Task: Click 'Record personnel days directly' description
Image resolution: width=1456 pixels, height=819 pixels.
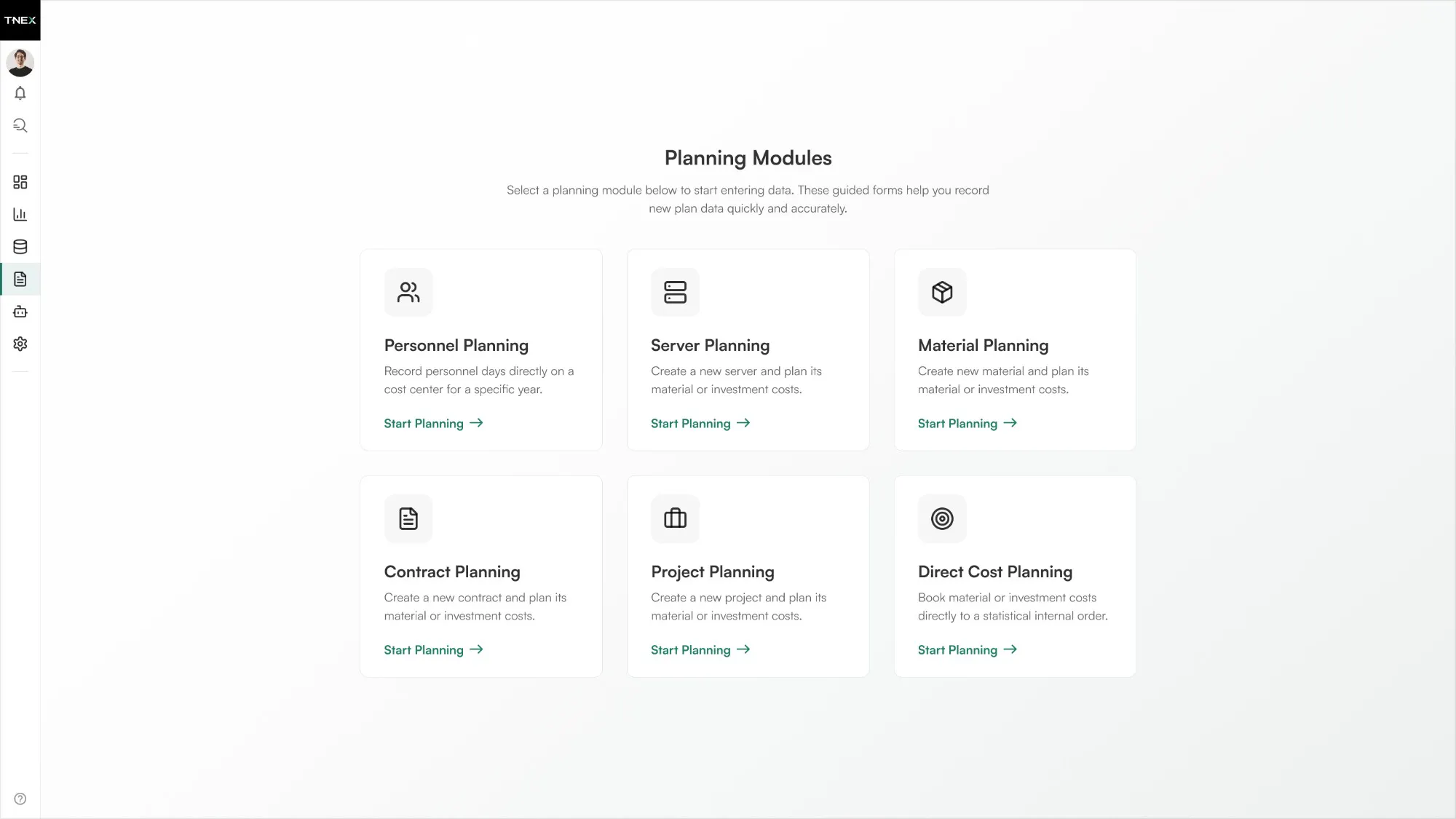Action: pyautogui.click(x=479, y=380)
